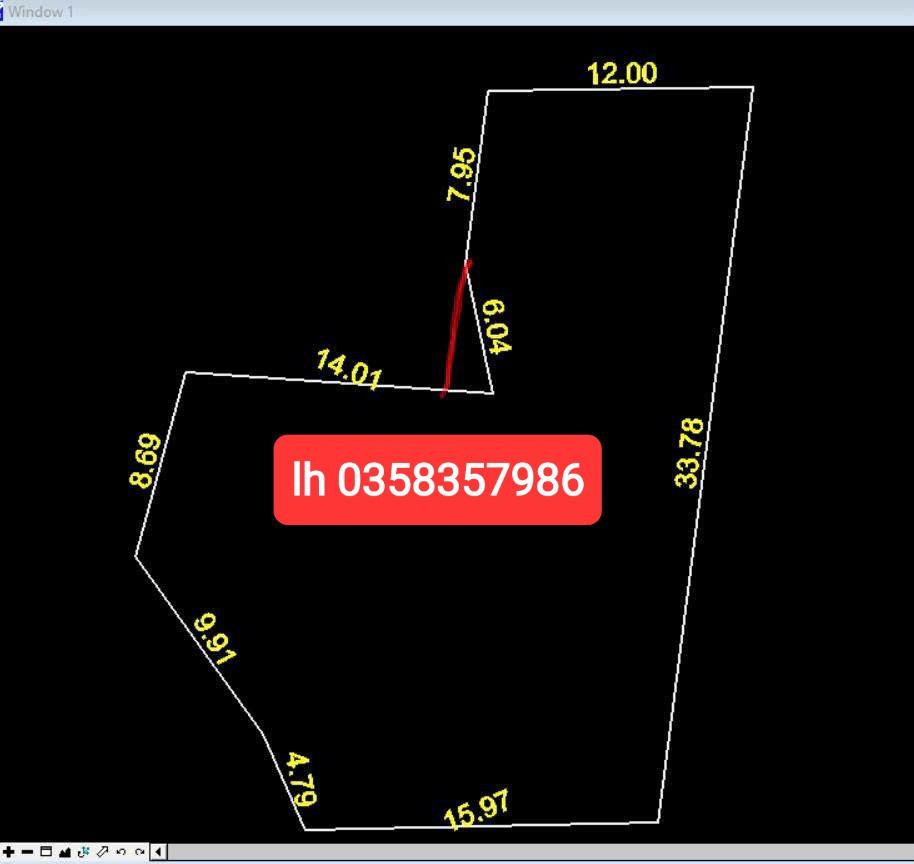
Task: Click the 8.69 dimension label
Action: tap(145, 460)
